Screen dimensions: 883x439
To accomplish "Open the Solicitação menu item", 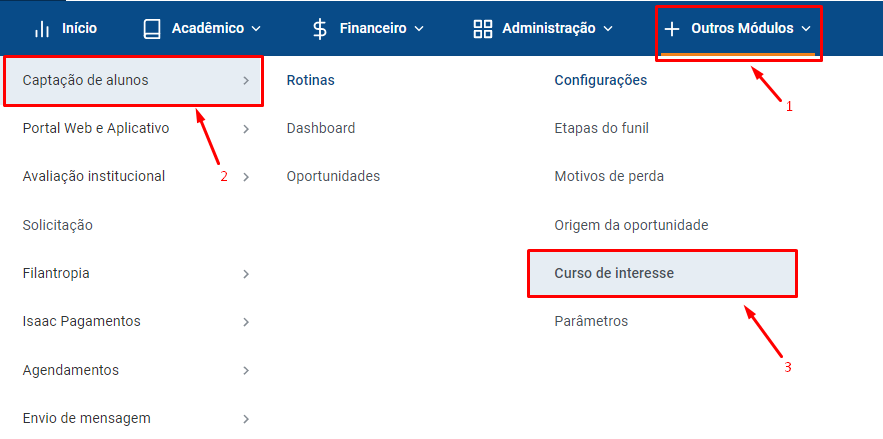I will point(57,226).
